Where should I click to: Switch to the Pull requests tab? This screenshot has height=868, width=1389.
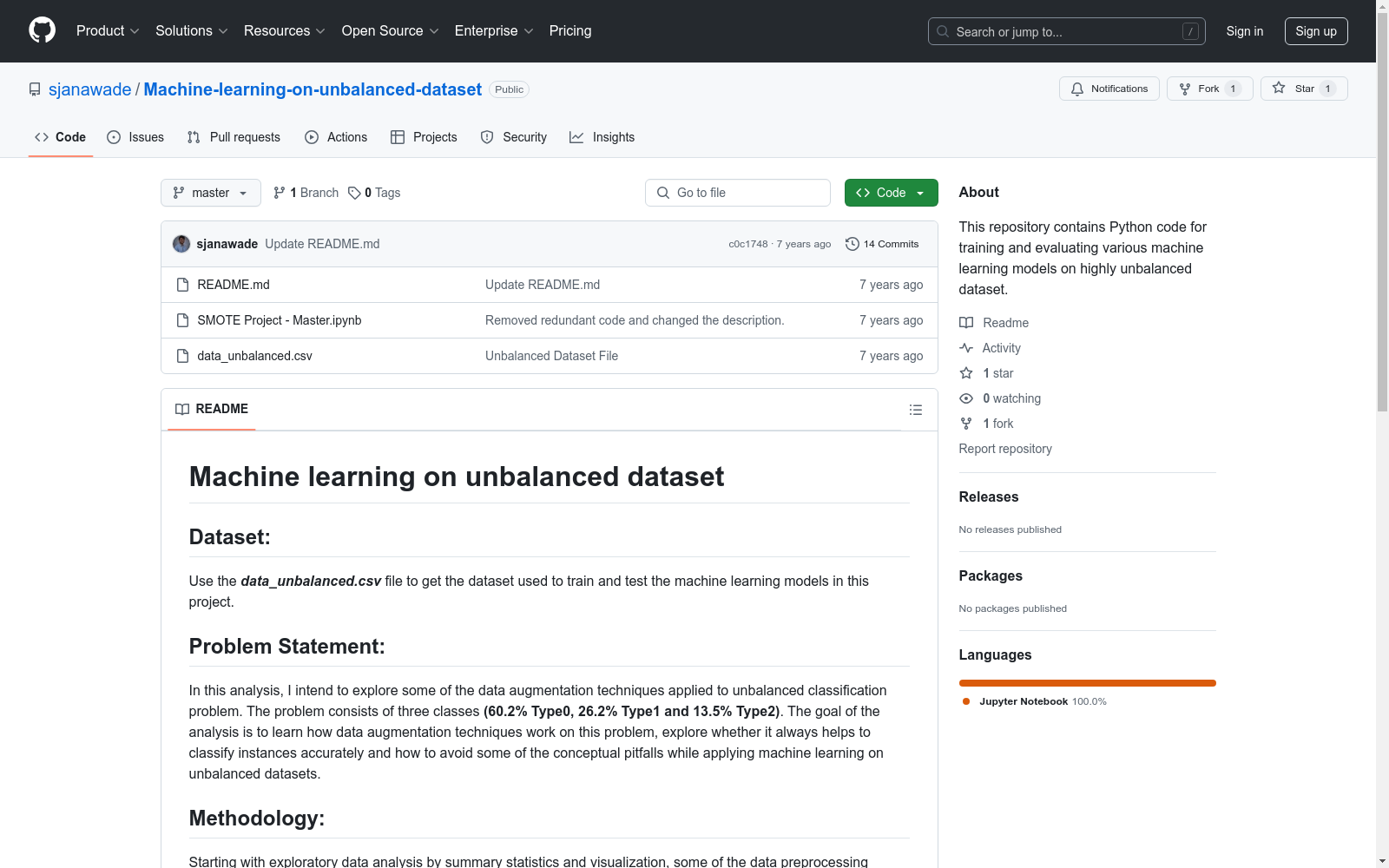click(x=234, y=137)
